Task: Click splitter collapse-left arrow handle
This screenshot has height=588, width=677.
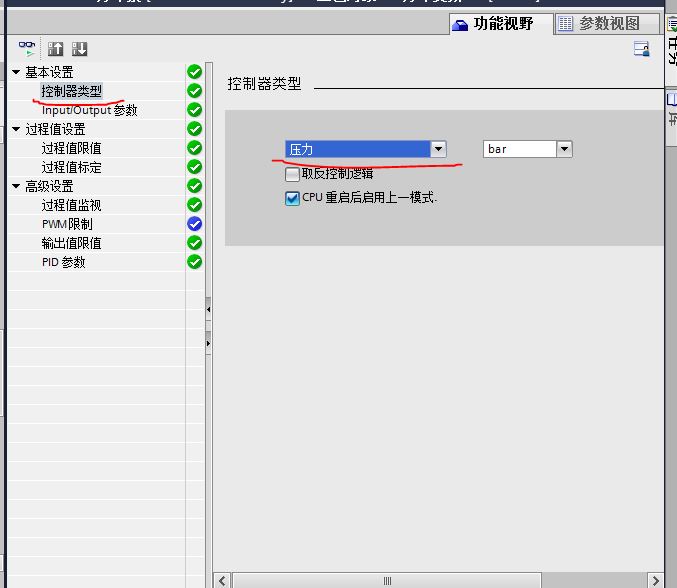Action: pos(209,309)
